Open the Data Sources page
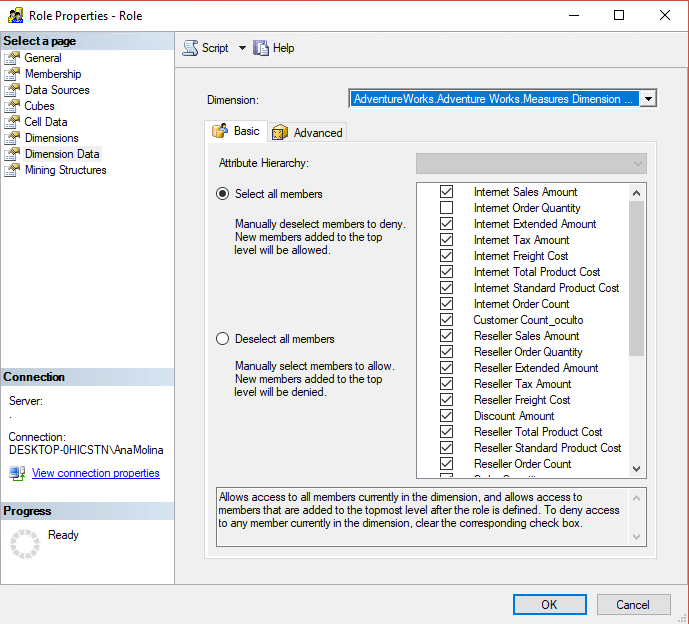The height and width of the screenshot is (624, 689). click(x=57, y=90)
